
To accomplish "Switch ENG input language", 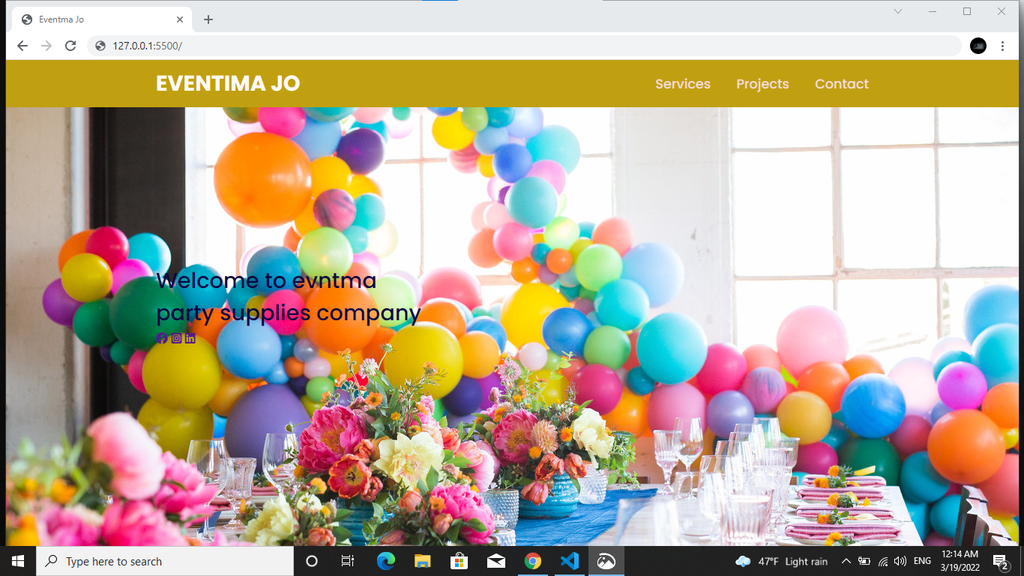I will [x=922, y=561].
